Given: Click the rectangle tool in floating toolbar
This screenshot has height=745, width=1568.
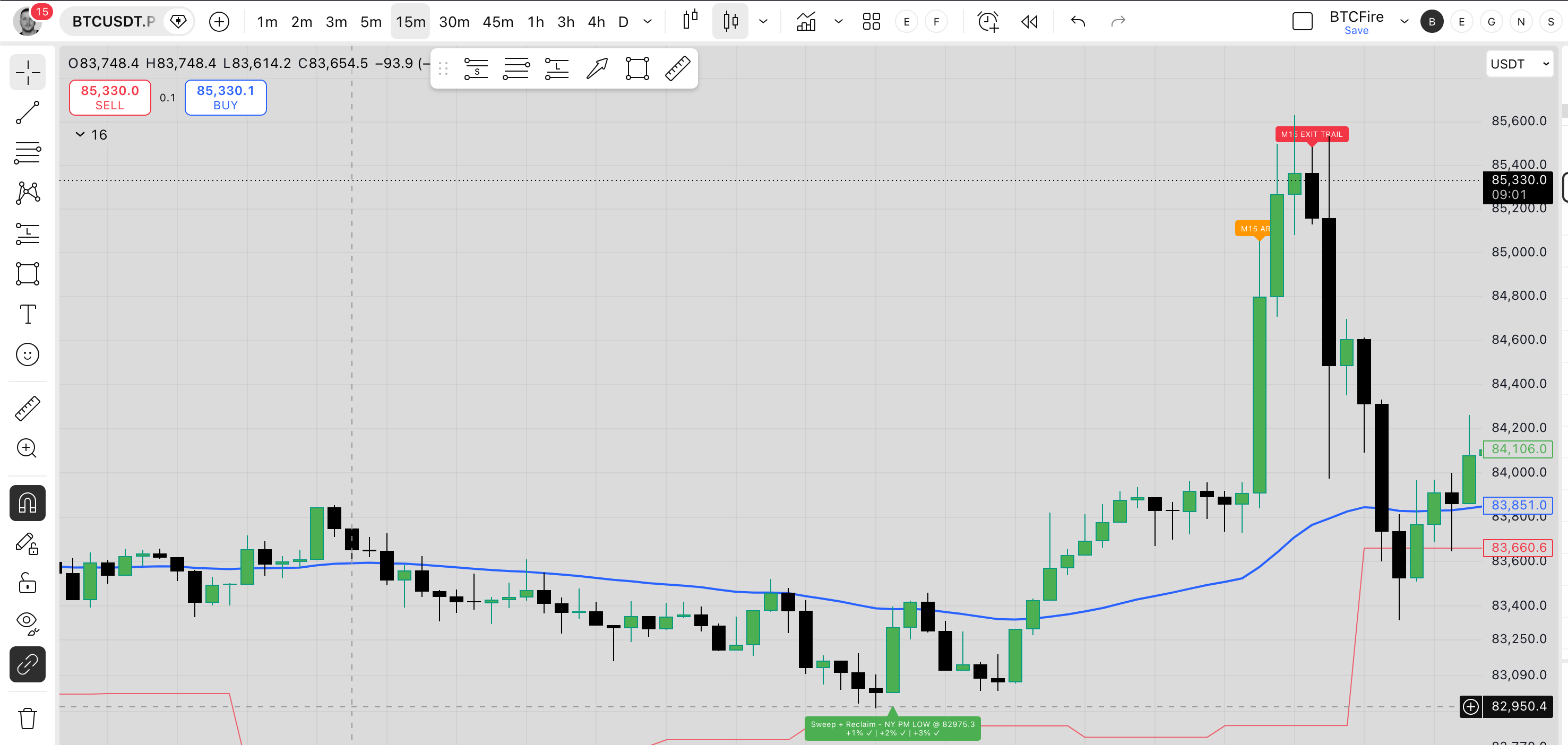Looking at the screenshot, I should click(637, 68).
